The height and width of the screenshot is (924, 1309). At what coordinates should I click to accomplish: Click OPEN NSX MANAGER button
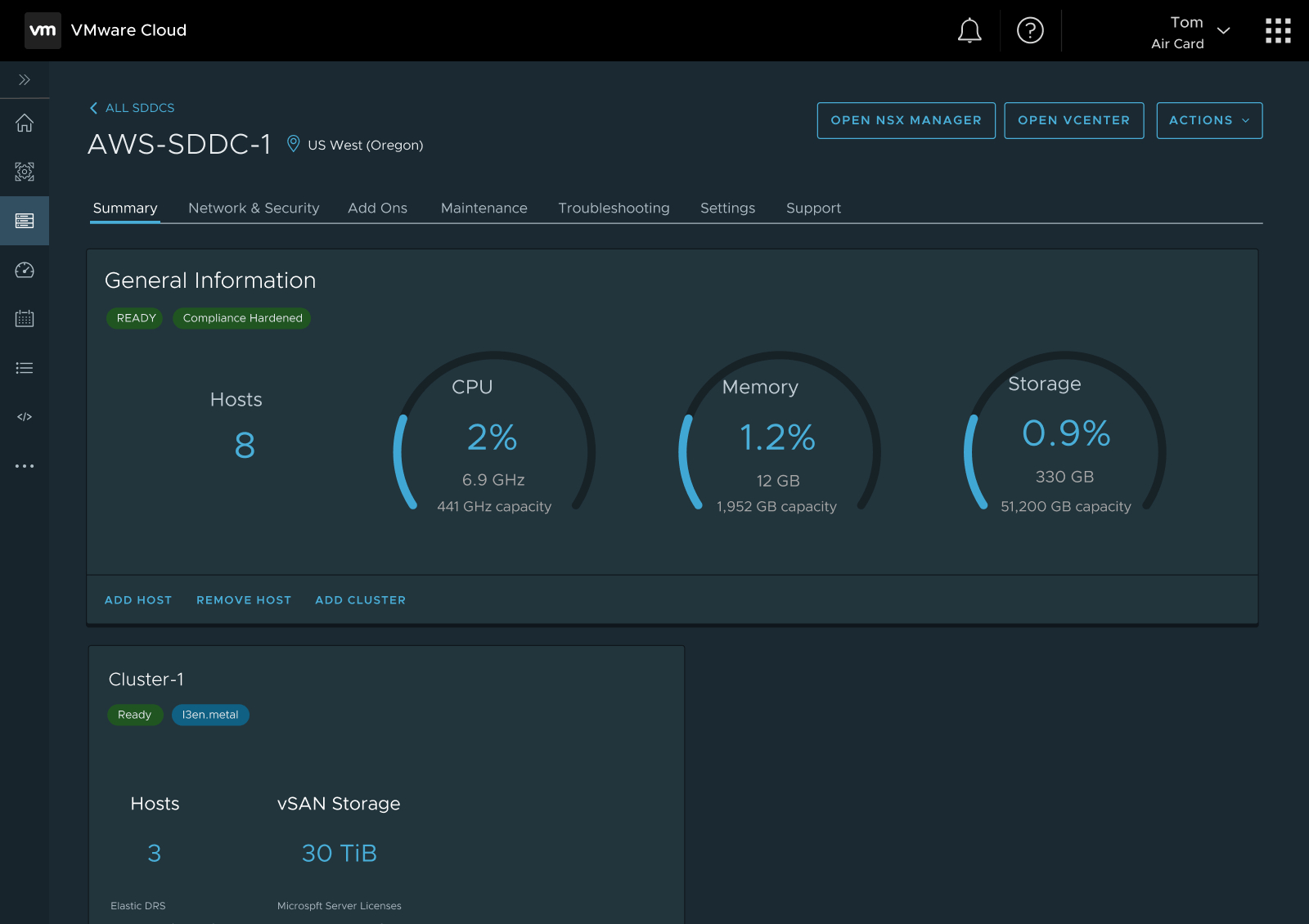(906, 120)
